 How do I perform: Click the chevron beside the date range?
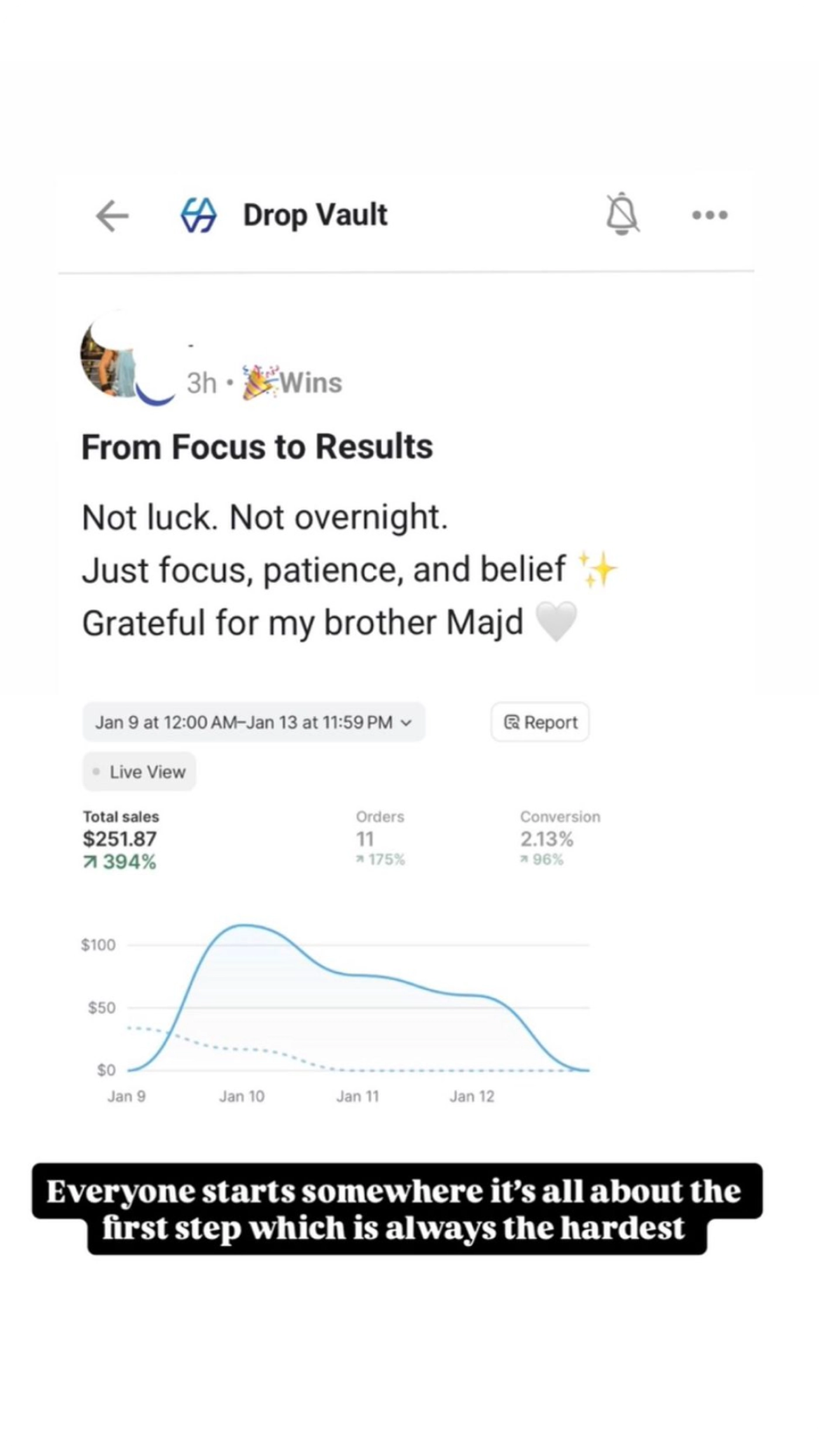click(x=406, y=722)
